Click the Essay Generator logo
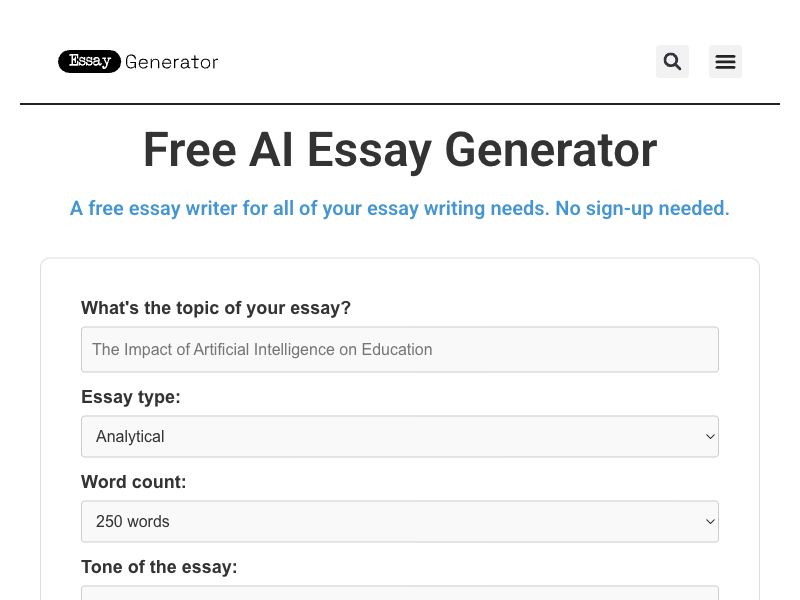Screen dimensions: 800x600 pyautogui.click(x=138, y=61)
